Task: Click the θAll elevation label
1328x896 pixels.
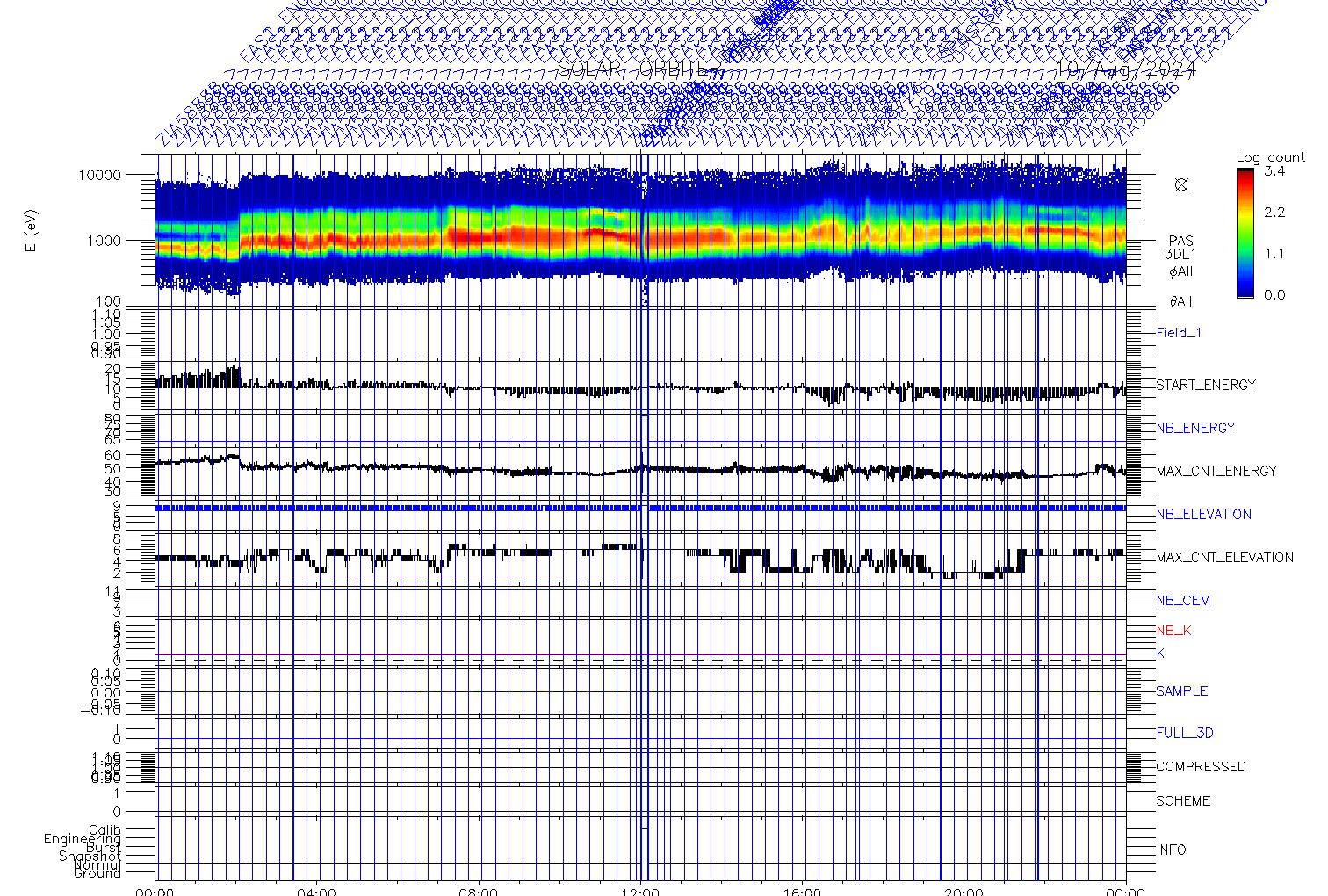Action: pyautogui.click(x=1180, y=301)
